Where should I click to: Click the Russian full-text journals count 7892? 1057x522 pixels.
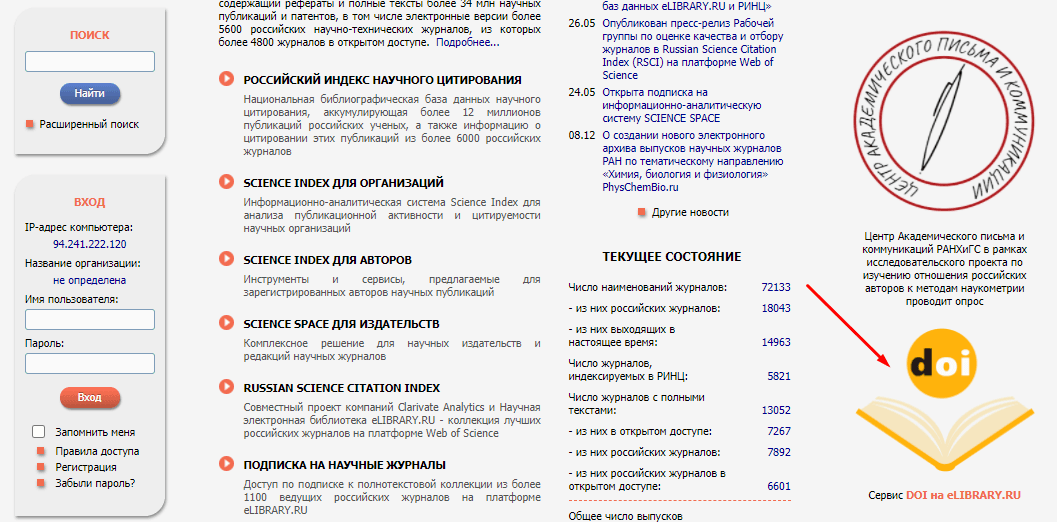tap(779, 452)
